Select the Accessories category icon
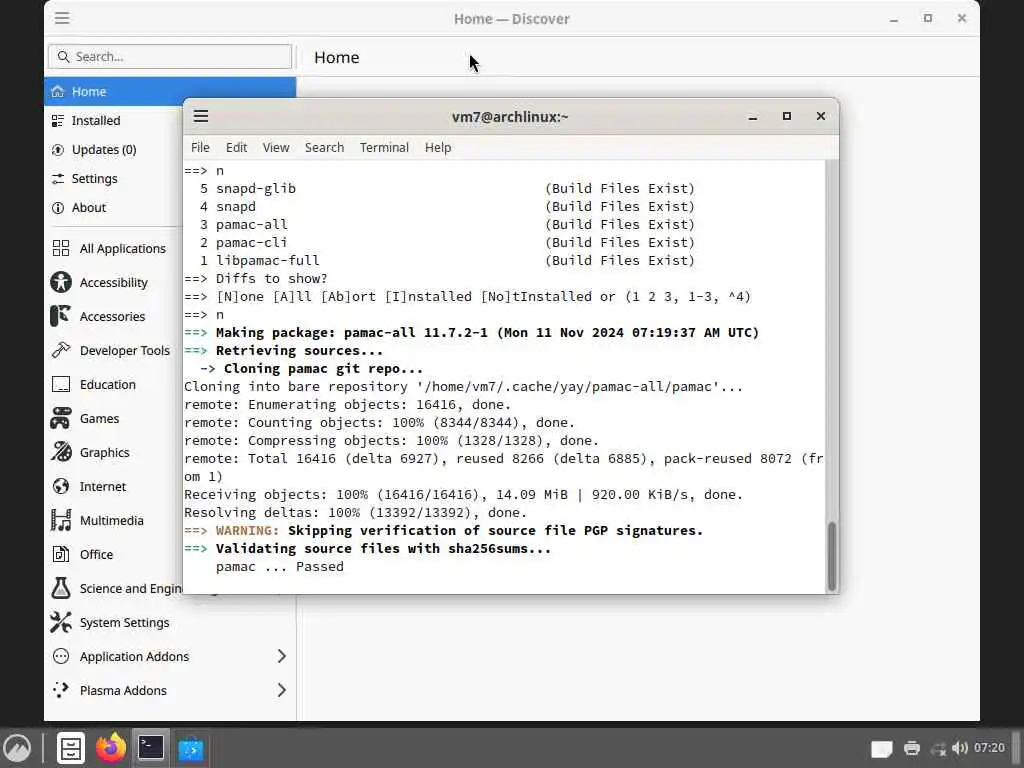The width and height of the screenshot is (1024, 768). point(61,316)
